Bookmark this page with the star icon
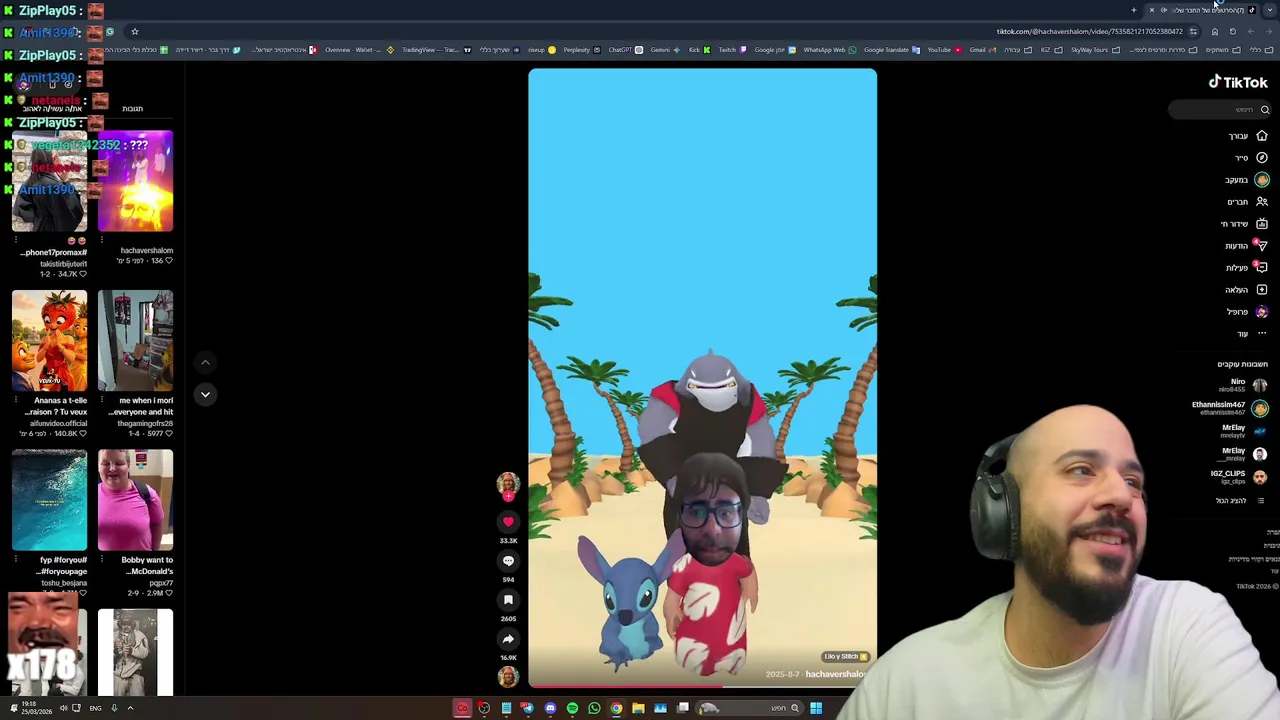The height and width of the screenshot is (720, 1280). 135,32
